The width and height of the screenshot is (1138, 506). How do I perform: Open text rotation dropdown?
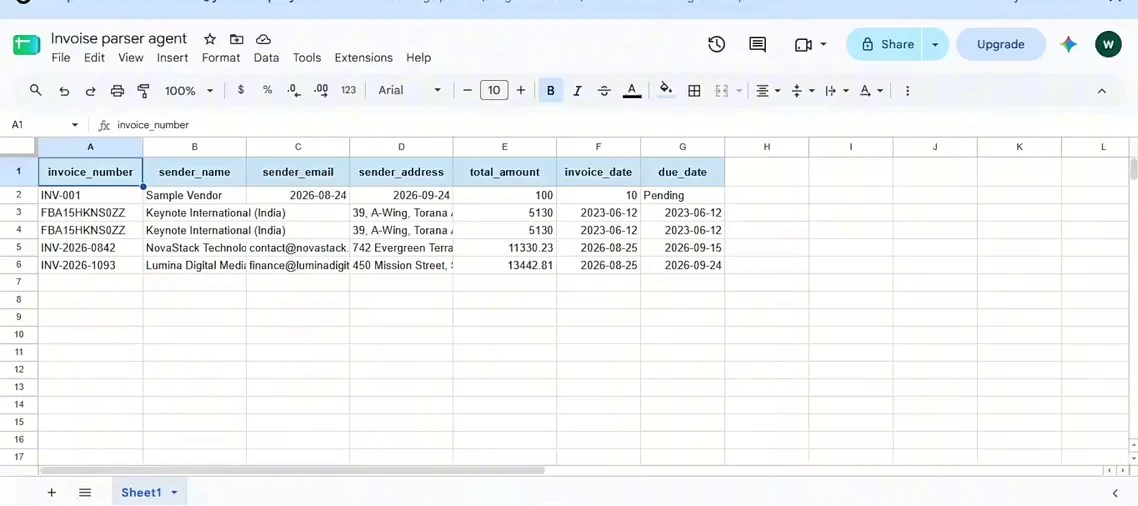(x=871, y=91)
